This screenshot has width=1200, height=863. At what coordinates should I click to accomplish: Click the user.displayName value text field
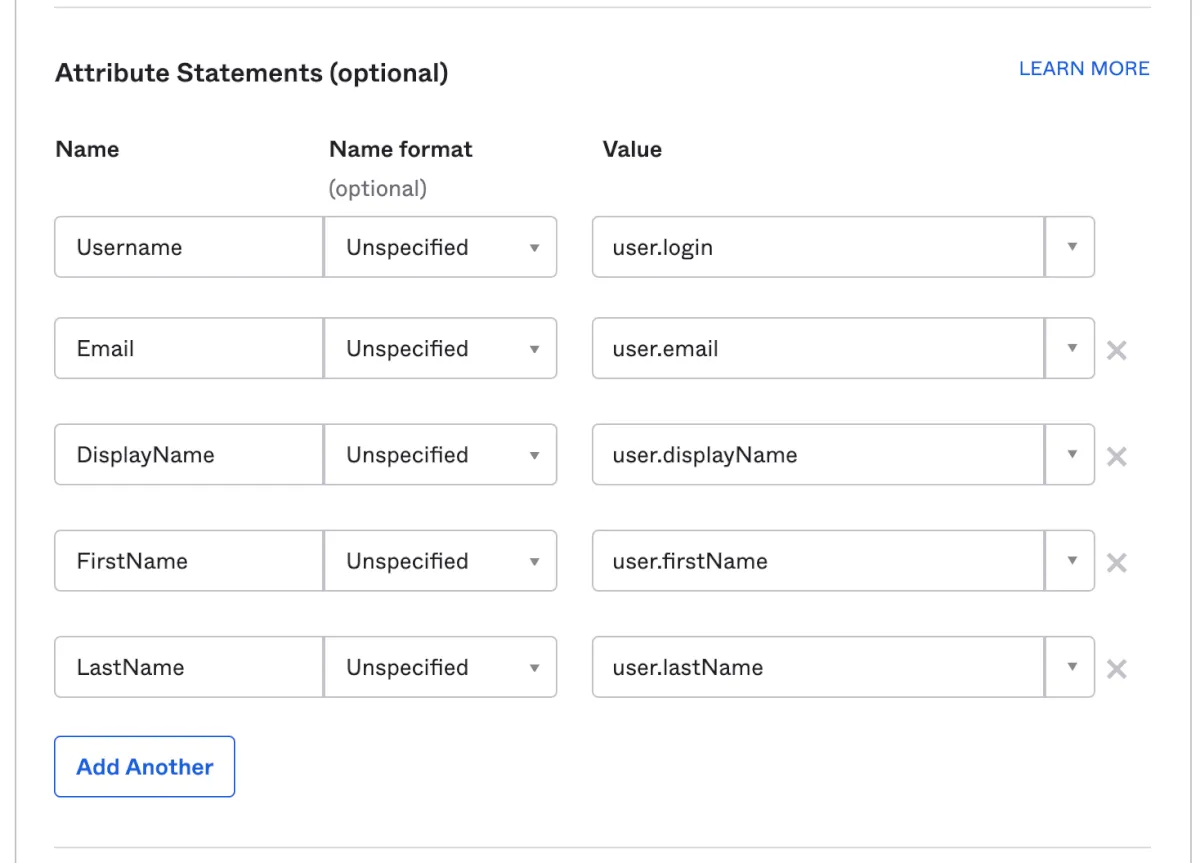click(818, 455)
